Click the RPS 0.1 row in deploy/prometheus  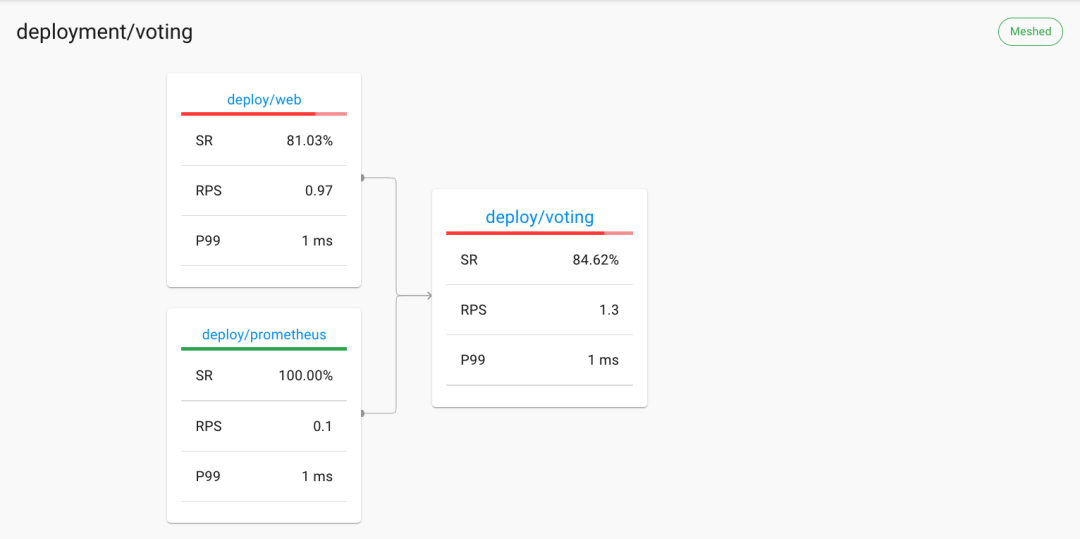(x=264, y=426)
